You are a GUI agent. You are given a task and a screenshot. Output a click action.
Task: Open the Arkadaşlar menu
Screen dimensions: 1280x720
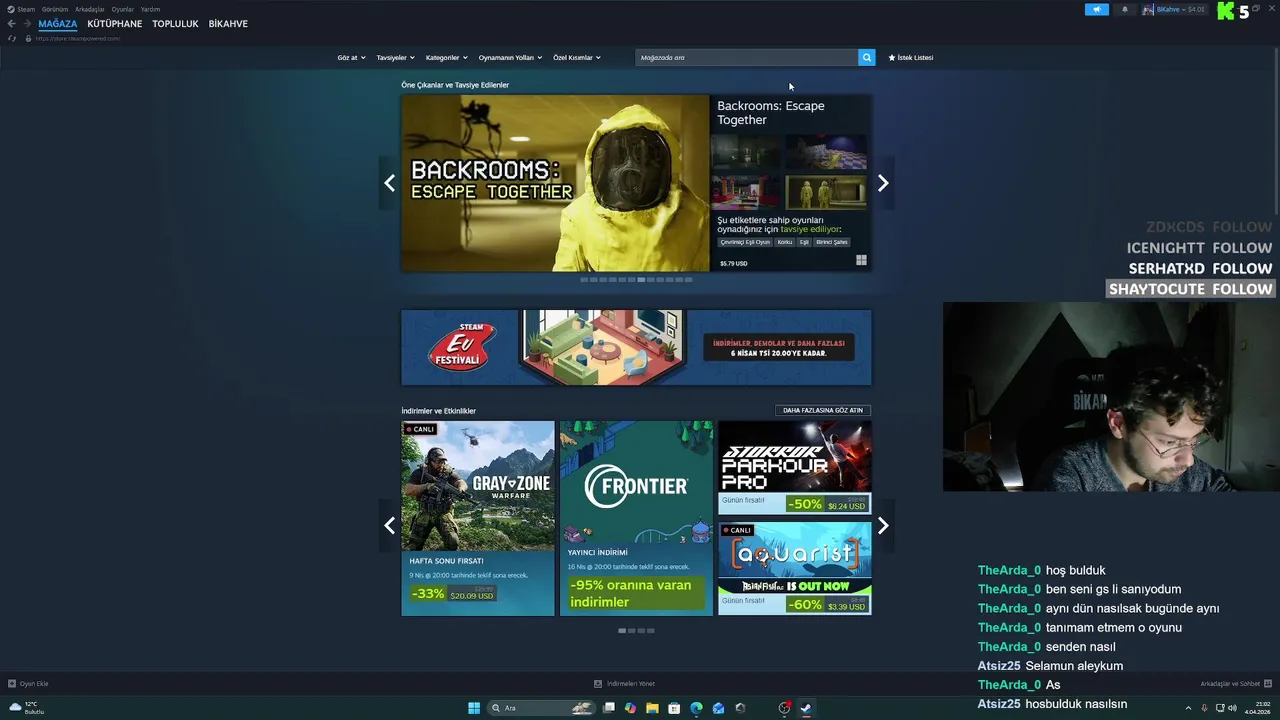(x=90, y=9)
